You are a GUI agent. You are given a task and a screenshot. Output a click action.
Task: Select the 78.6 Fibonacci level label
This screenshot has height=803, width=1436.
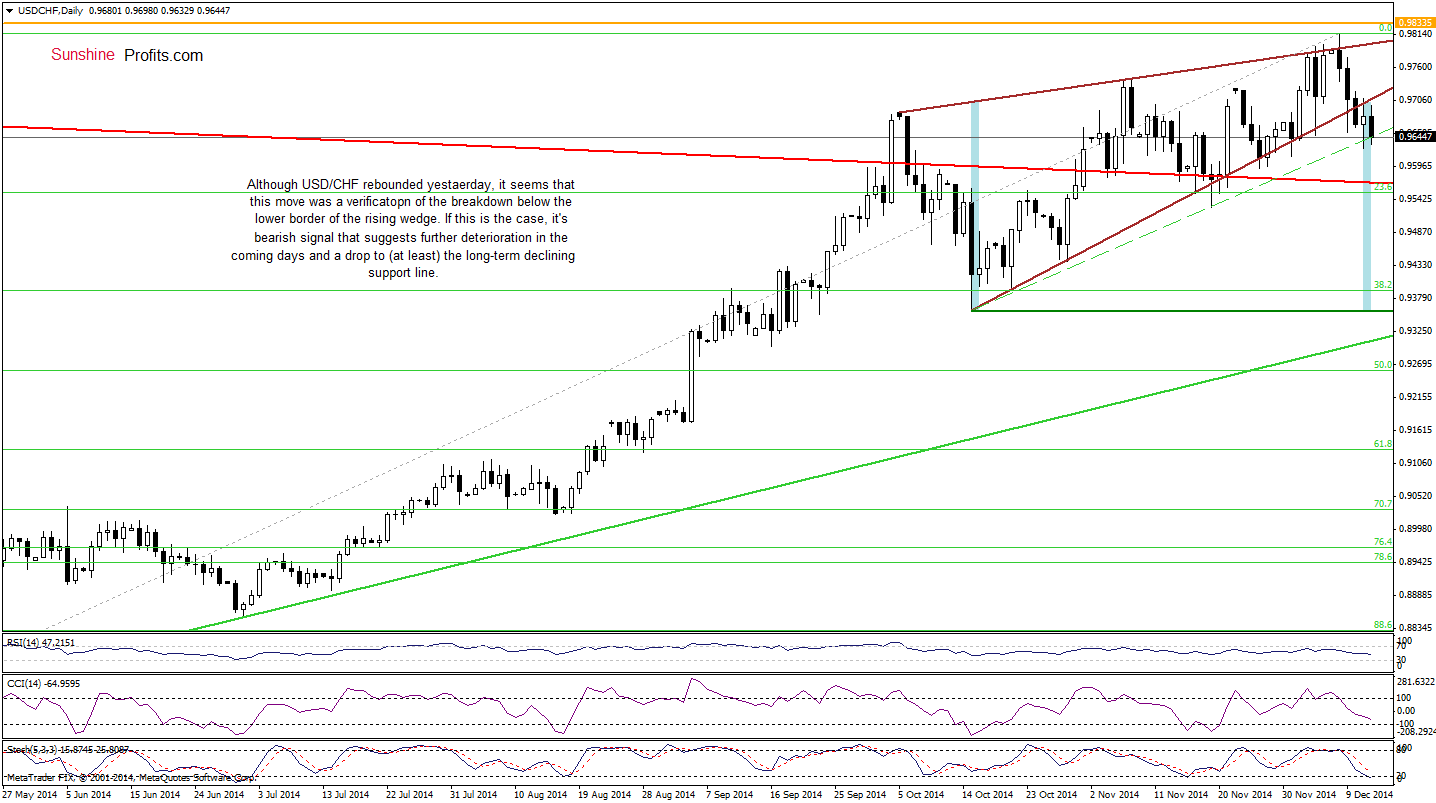1384,557
